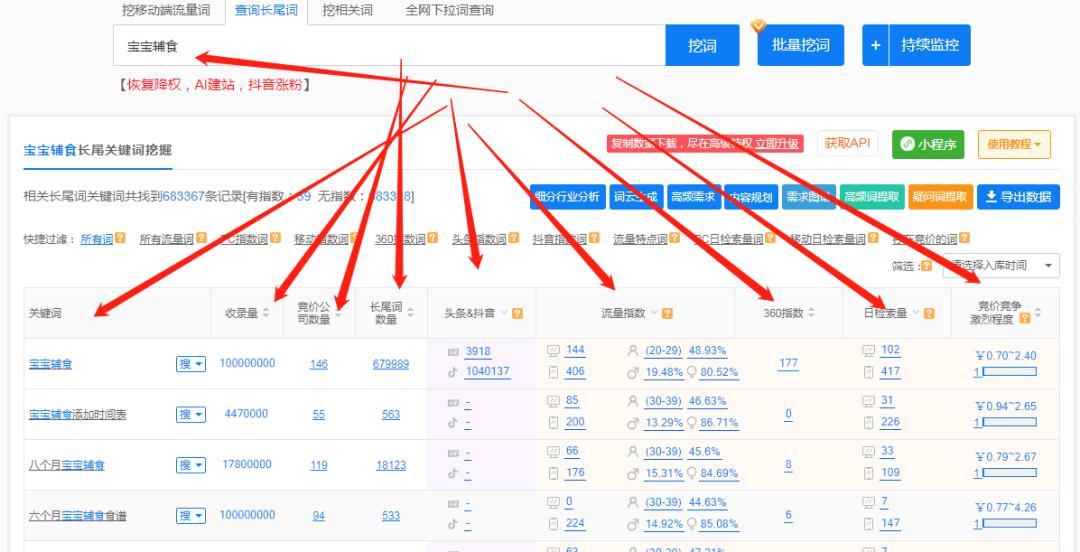Click help icon in 竞价竞争激烈程度 header
The height and width of the screenshot is (552, 1080).
tap(1025, 319)
